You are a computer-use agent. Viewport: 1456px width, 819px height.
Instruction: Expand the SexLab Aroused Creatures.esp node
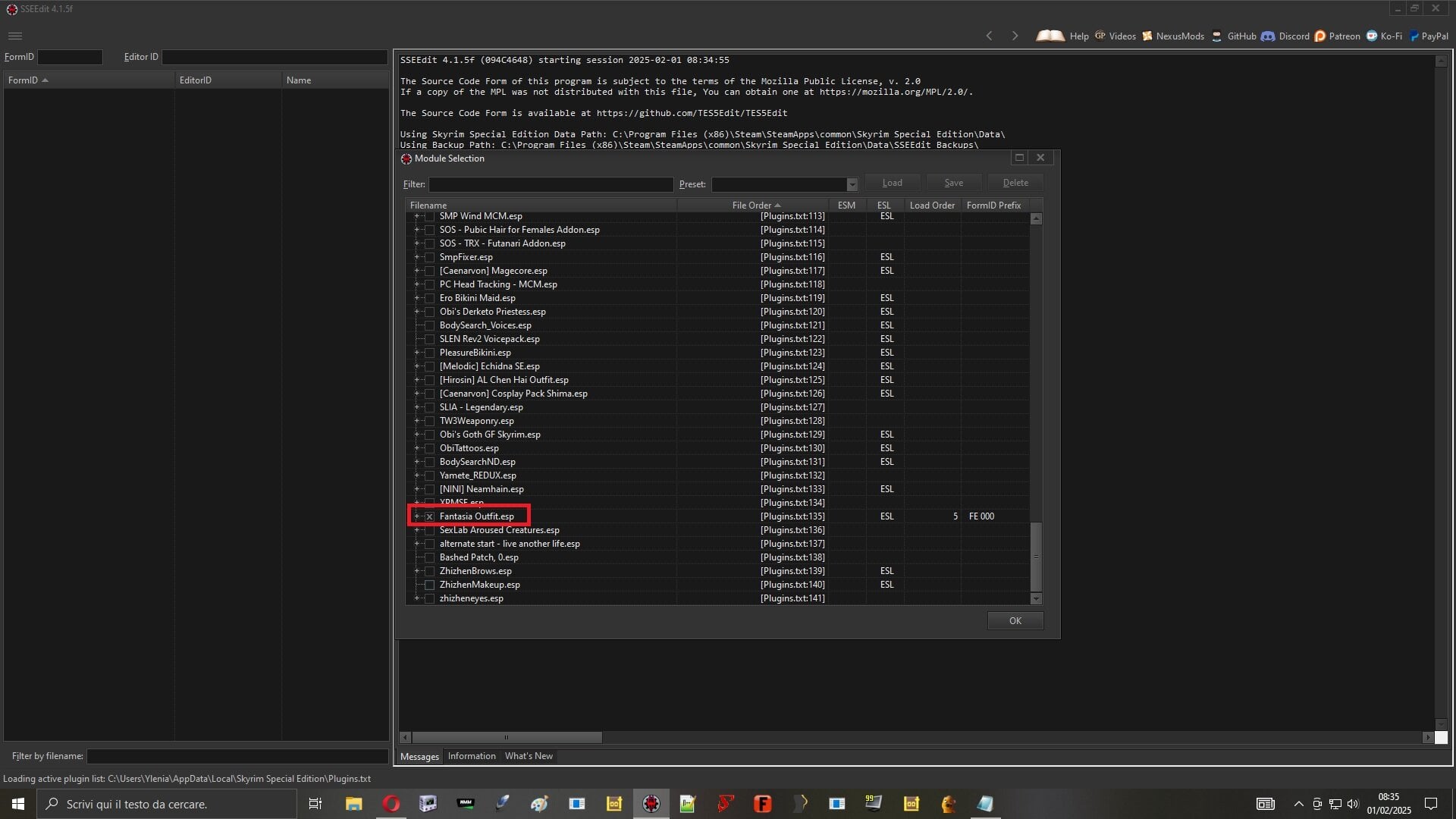coord(416,530)
